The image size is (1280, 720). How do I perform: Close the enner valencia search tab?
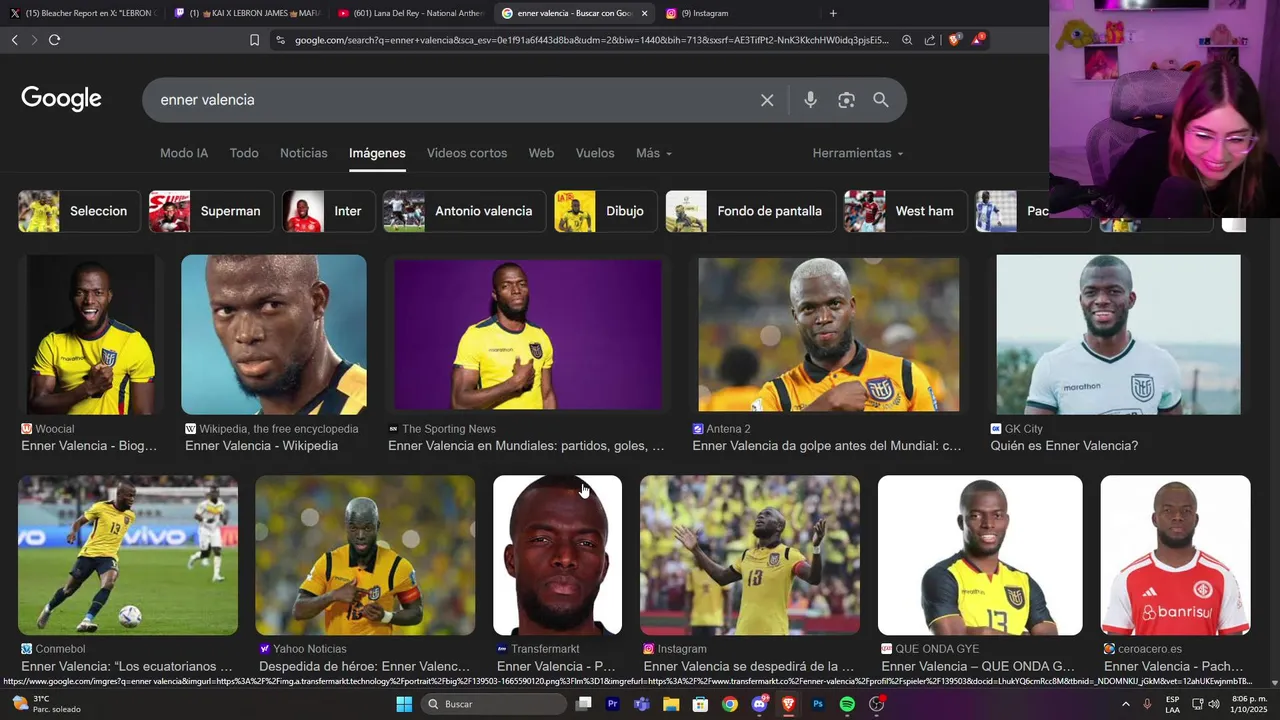point(644,13)
